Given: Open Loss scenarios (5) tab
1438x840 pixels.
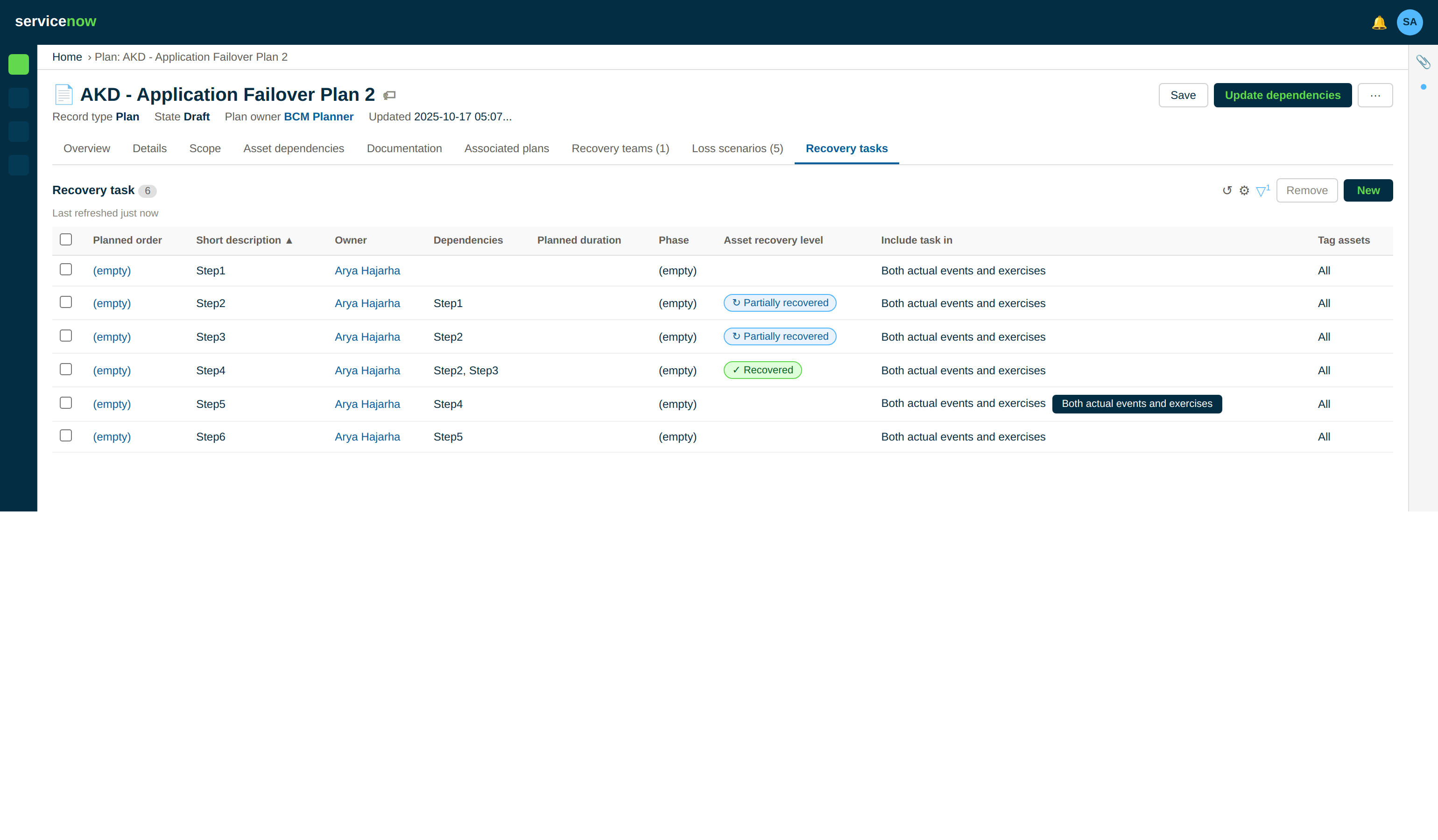Looking at the screenshot, I should [x=737, y=148].
